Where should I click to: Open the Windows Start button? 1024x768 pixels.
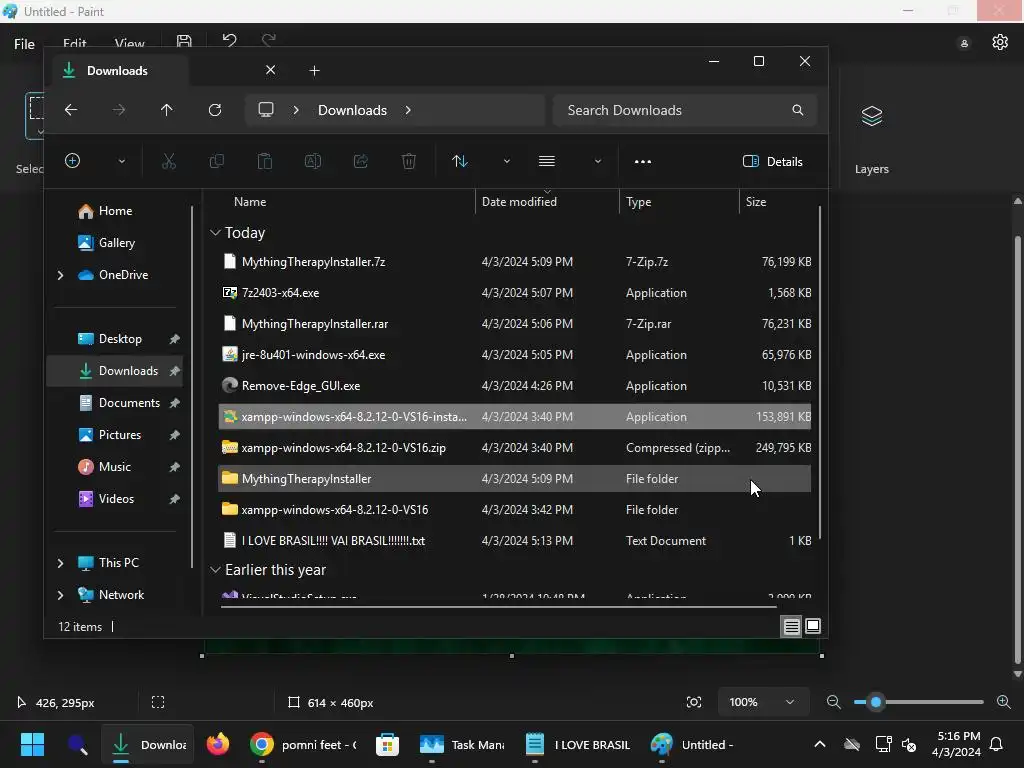point(32,744)
